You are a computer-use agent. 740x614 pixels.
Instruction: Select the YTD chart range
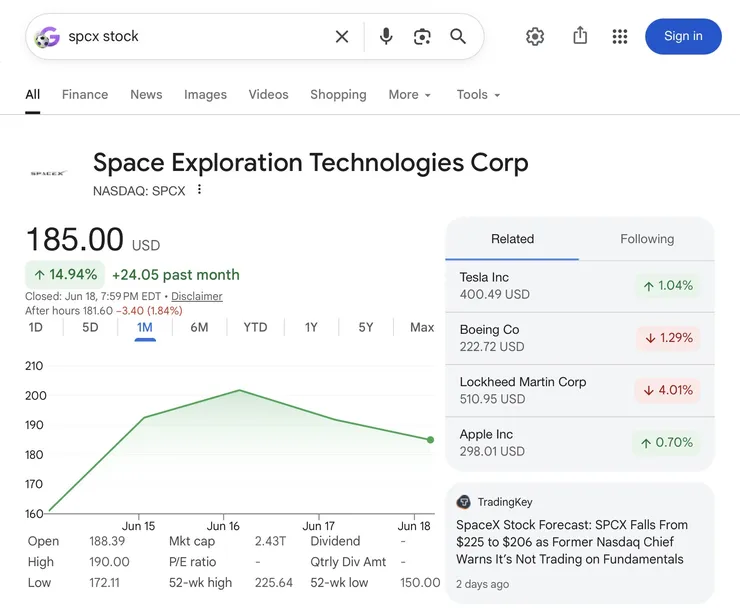tap(255, 327)
